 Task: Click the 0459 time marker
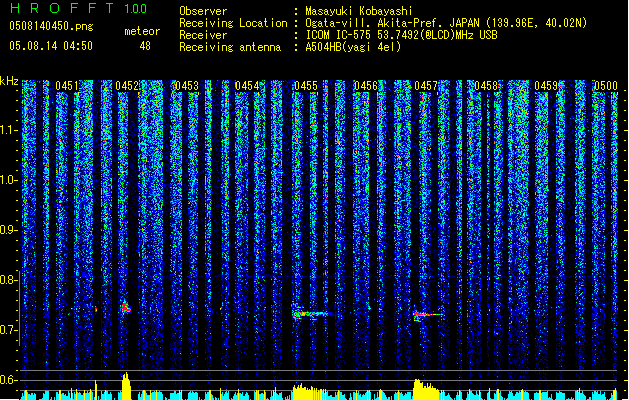point(546,86)
